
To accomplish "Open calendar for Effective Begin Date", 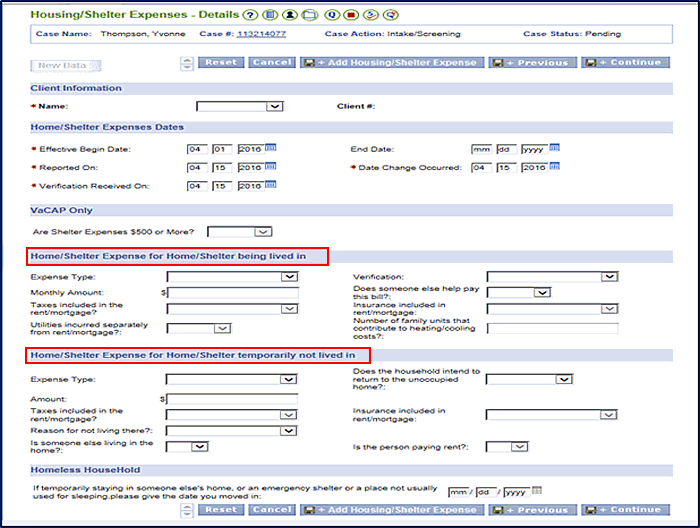I will click(x=271, y=147).
